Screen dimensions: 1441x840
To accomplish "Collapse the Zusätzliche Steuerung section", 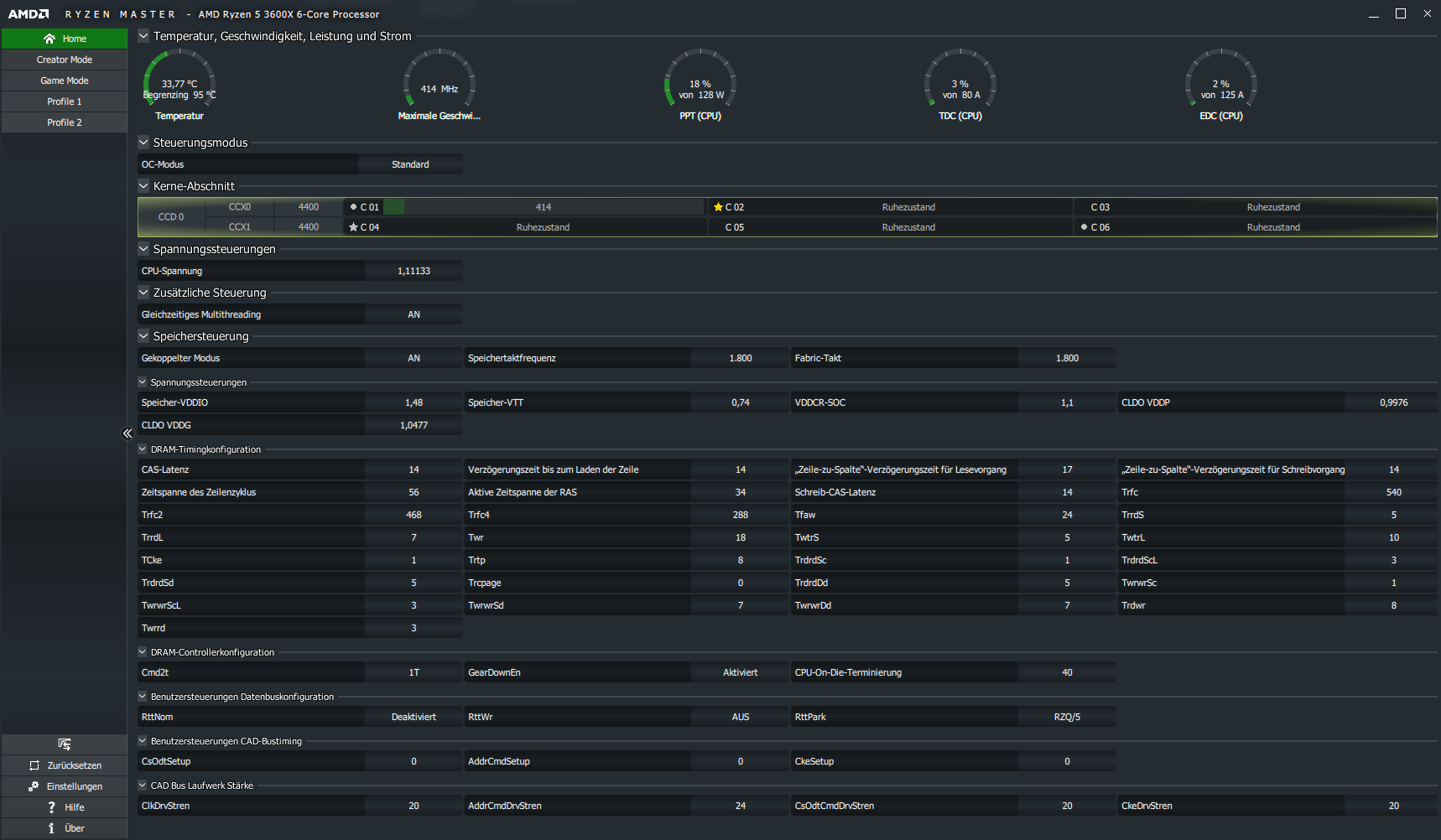I will 143,293.
